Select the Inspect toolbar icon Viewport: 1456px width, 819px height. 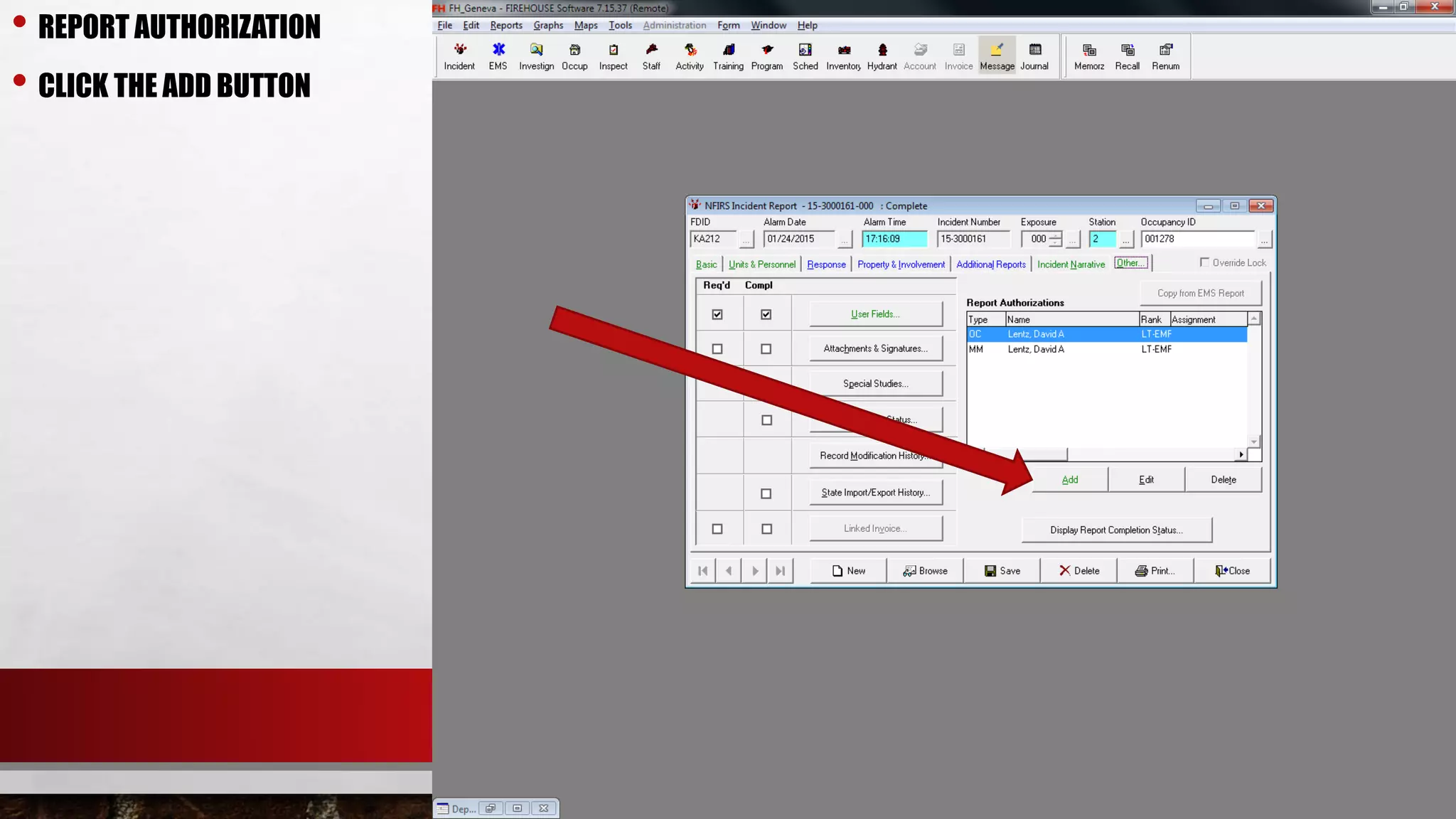(613, 56)
